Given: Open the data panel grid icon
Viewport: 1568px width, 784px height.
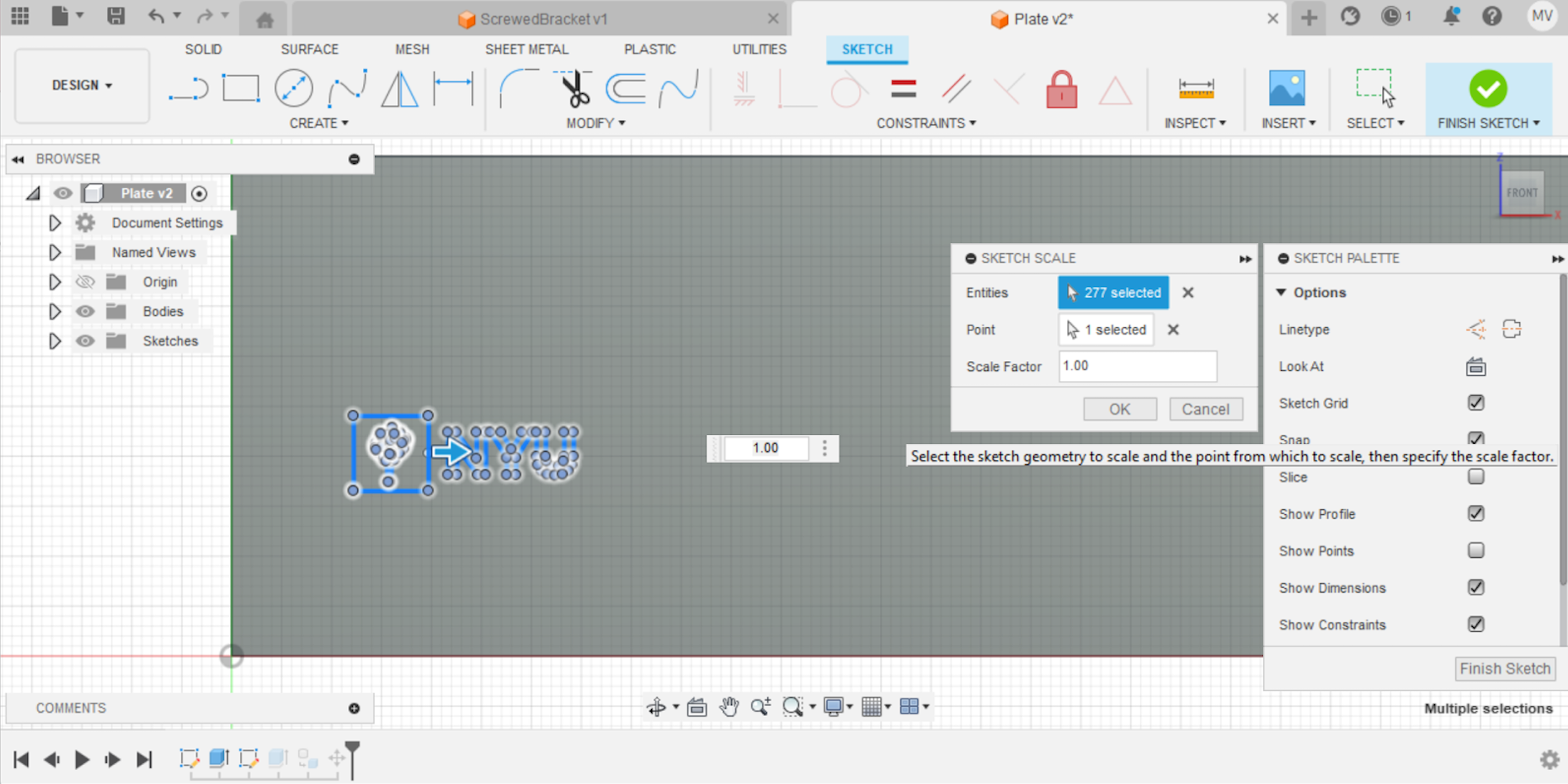Looking at the screenshot, I should point(20,16).
